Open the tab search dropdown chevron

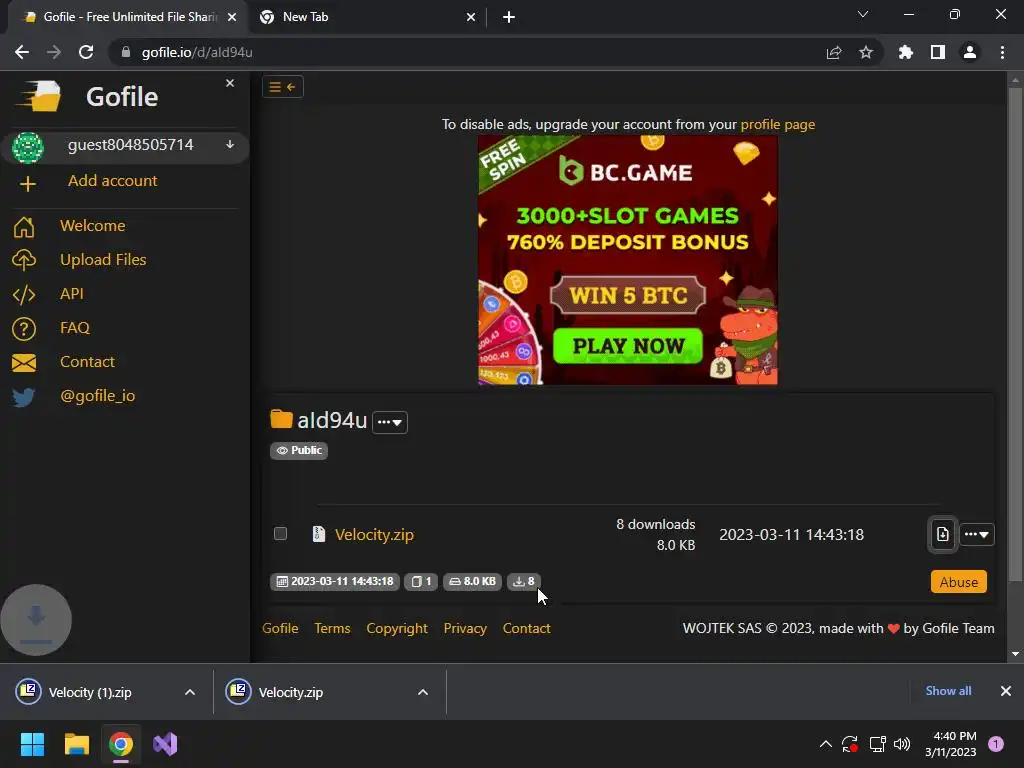pos(863,14)
